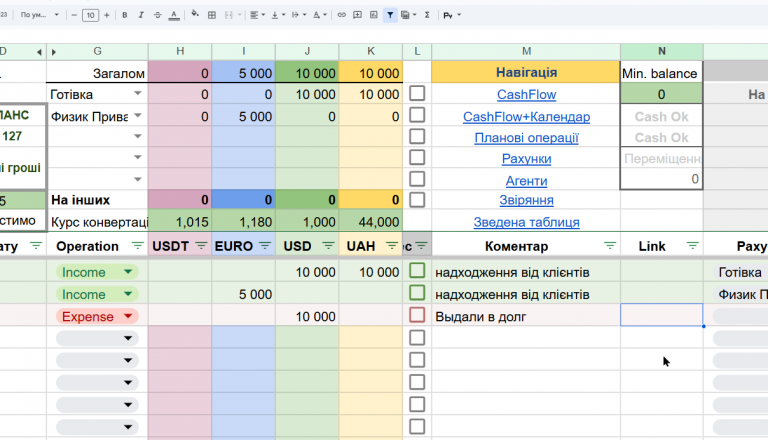Tick checkbox beside the Агенти link

coord(417,179)
